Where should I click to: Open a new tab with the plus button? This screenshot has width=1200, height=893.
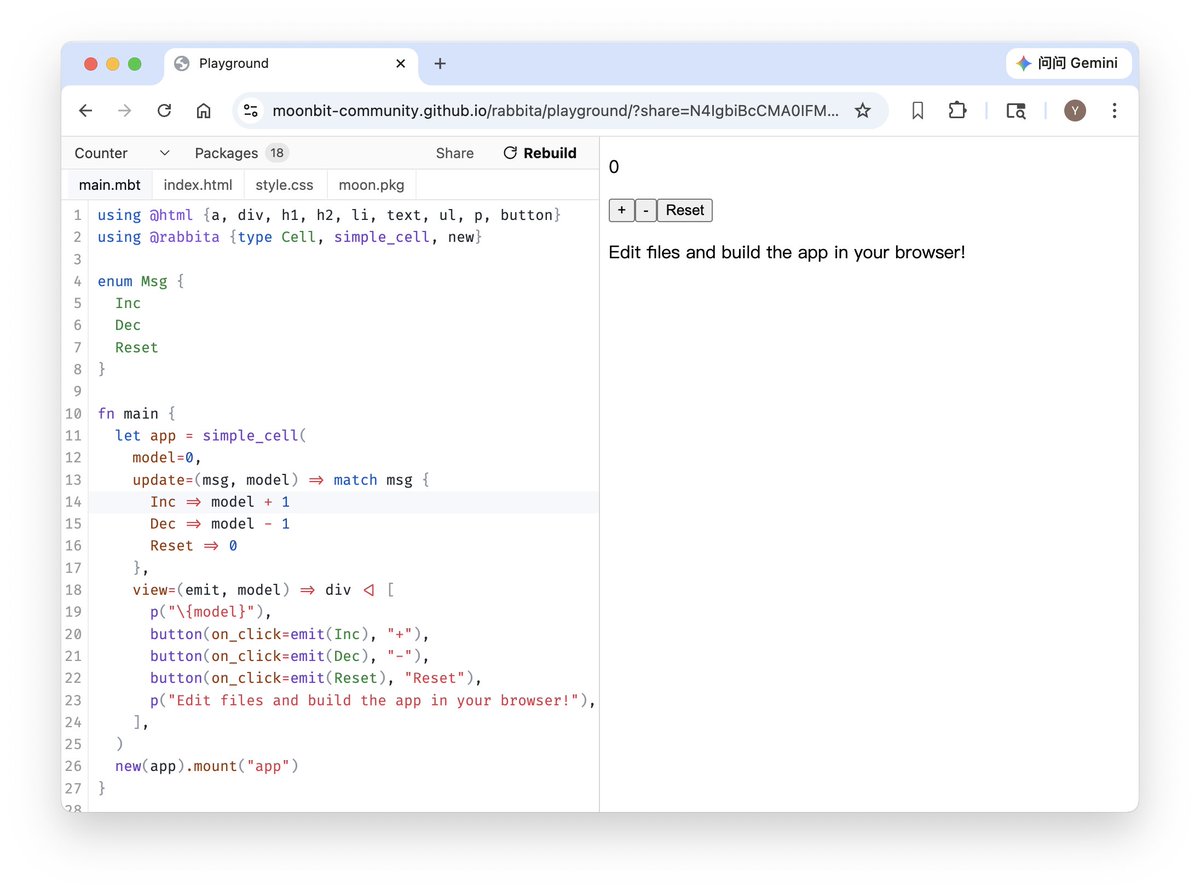(440, 63)
